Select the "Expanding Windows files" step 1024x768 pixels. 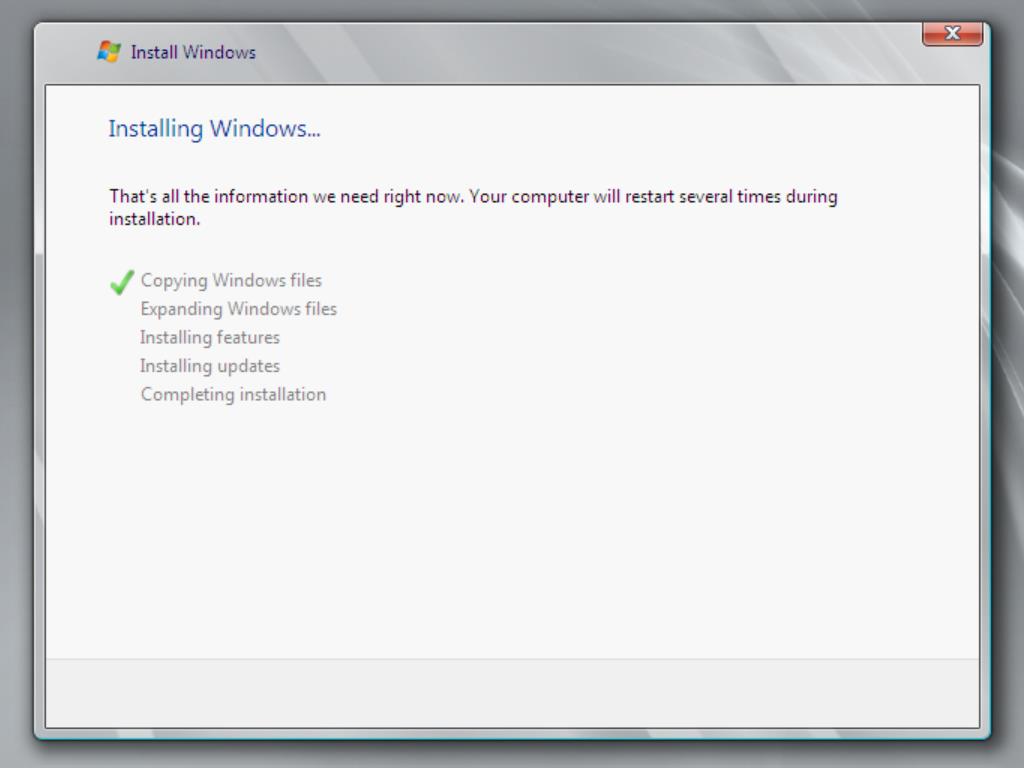[x=238, y=309]
